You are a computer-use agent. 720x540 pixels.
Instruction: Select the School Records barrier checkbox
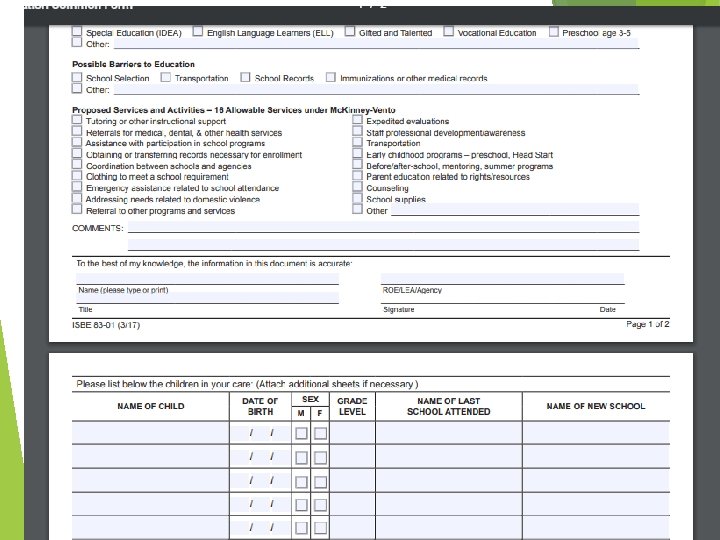(x=246, y=77)
